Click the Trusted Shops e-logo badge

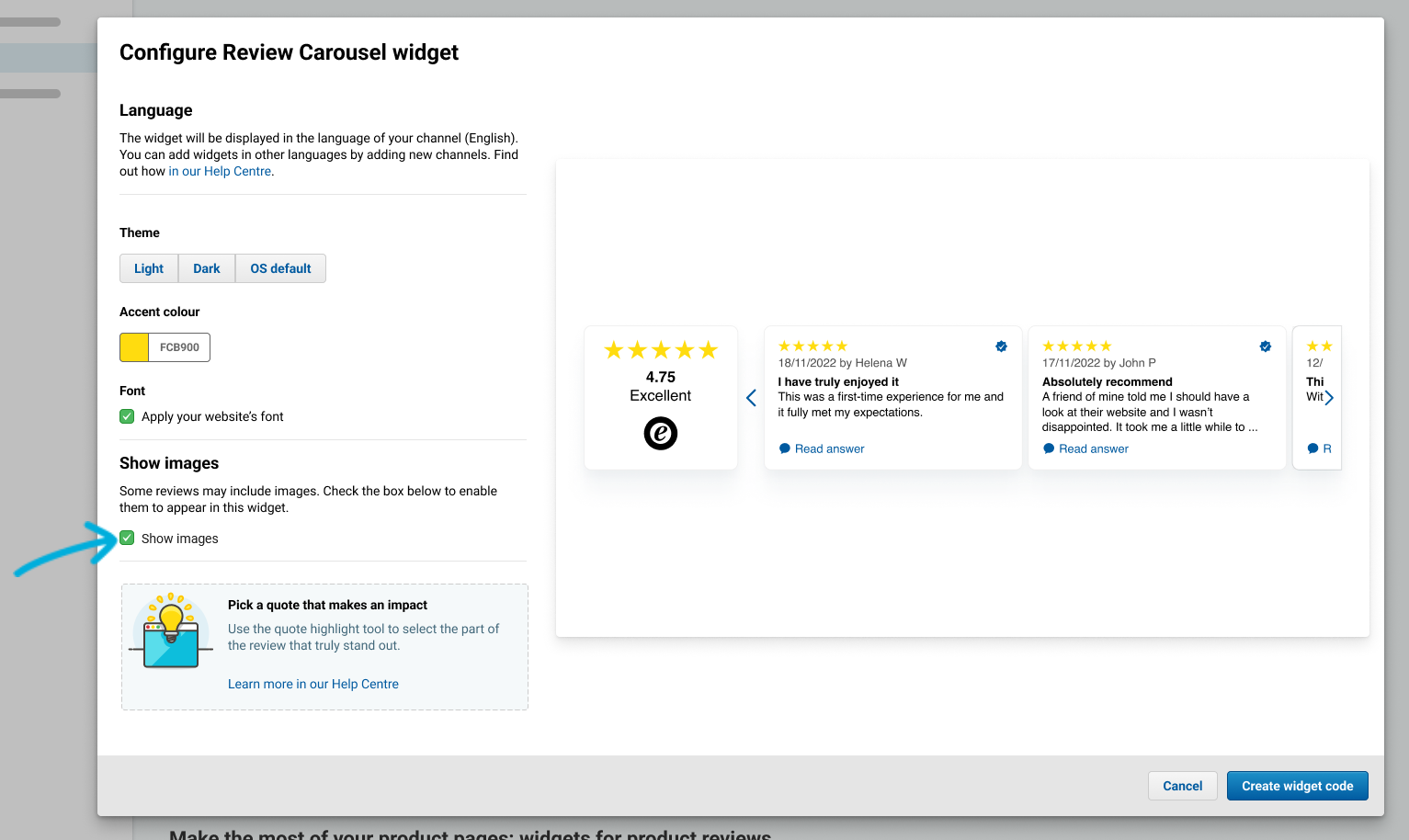point(661,433)
